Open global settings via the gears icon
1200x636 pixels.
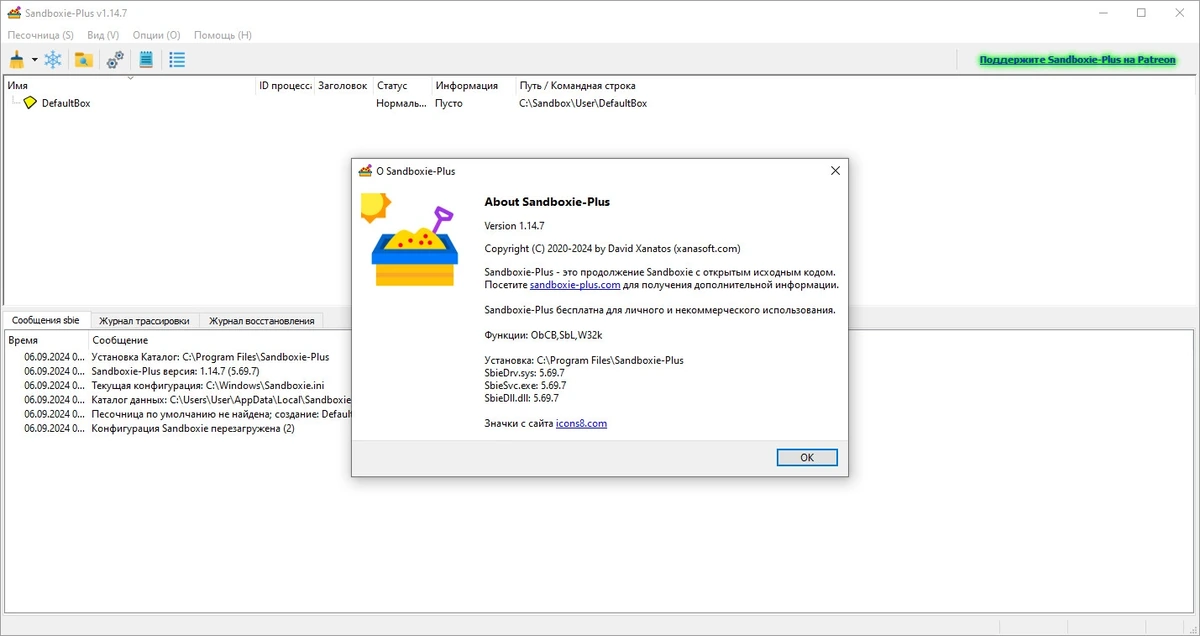(x=115, y=60)
